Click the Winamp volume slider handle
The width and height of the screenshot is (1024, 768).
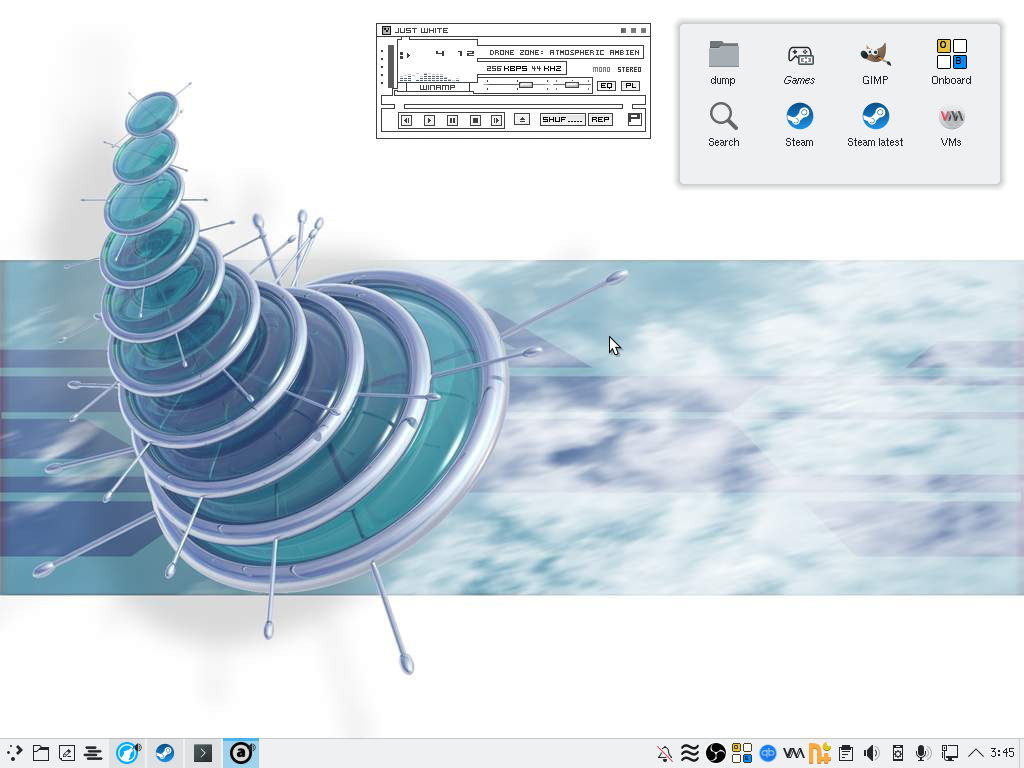526,85
